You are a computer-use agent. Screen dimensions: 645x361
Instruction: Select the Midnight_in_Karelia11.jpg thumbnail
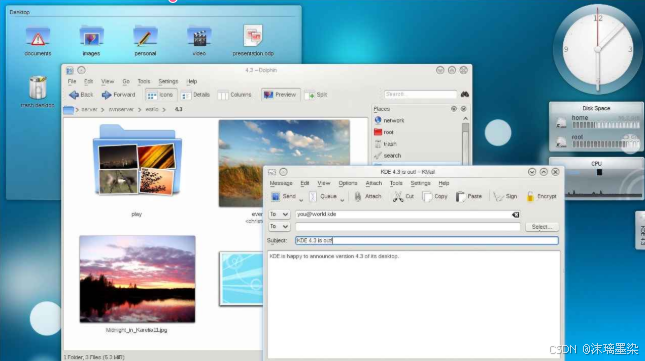pos(137,279)
